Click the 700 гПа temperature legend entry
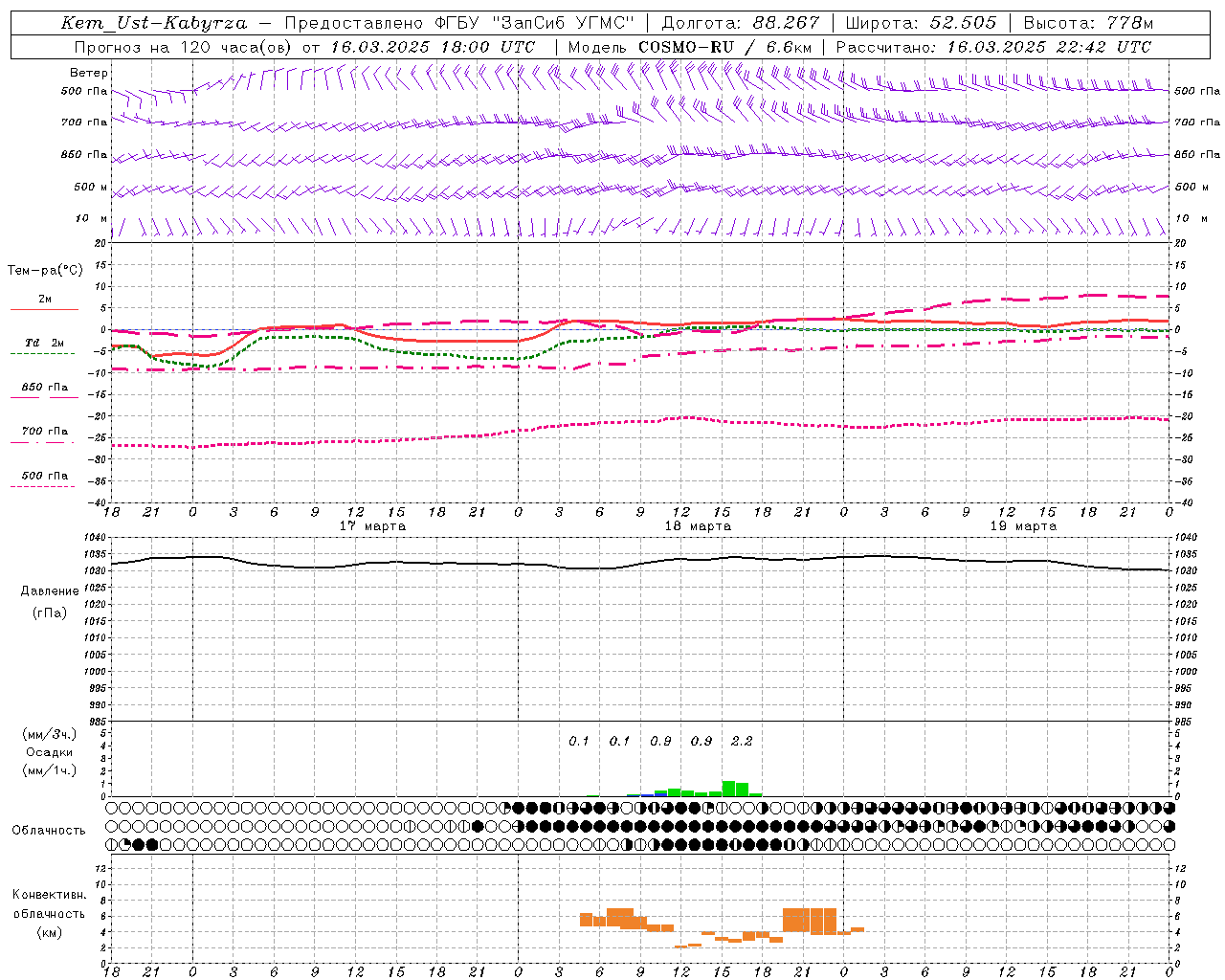 tap(44, 432)
